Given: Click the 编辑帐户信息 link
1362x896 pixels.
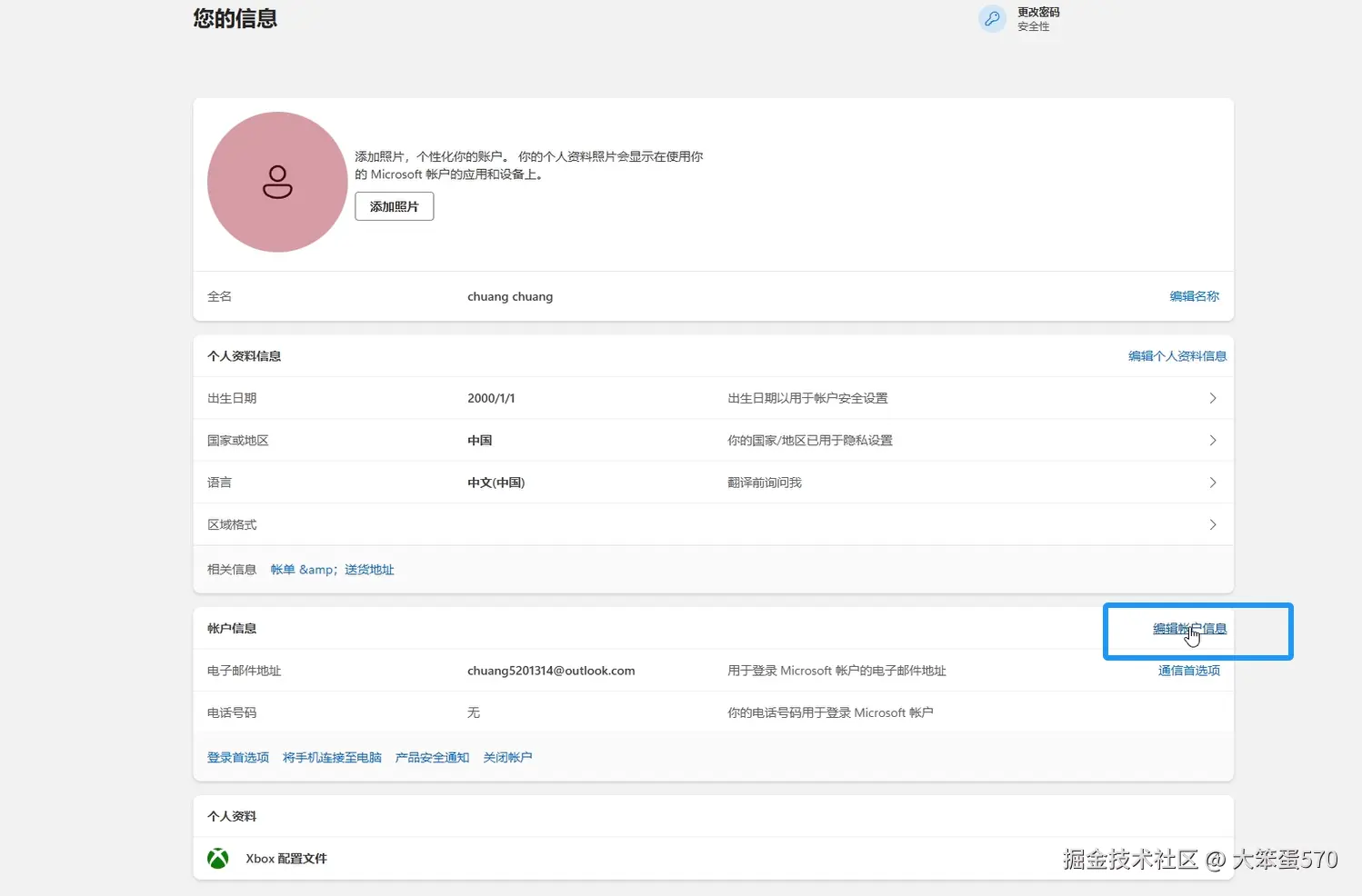Looking at the screenshot, I should click(x=1189, y=629).
